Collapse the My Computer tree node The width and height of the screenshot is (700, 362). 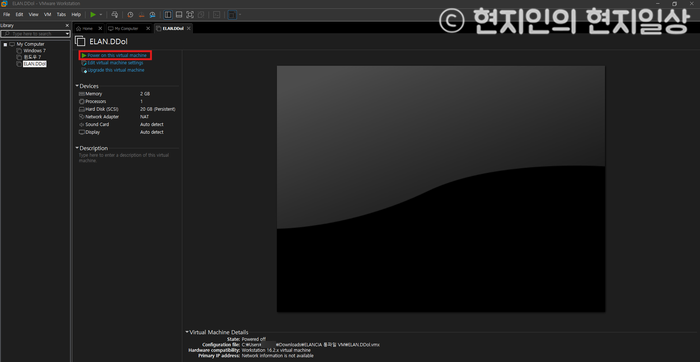point(5,45)
